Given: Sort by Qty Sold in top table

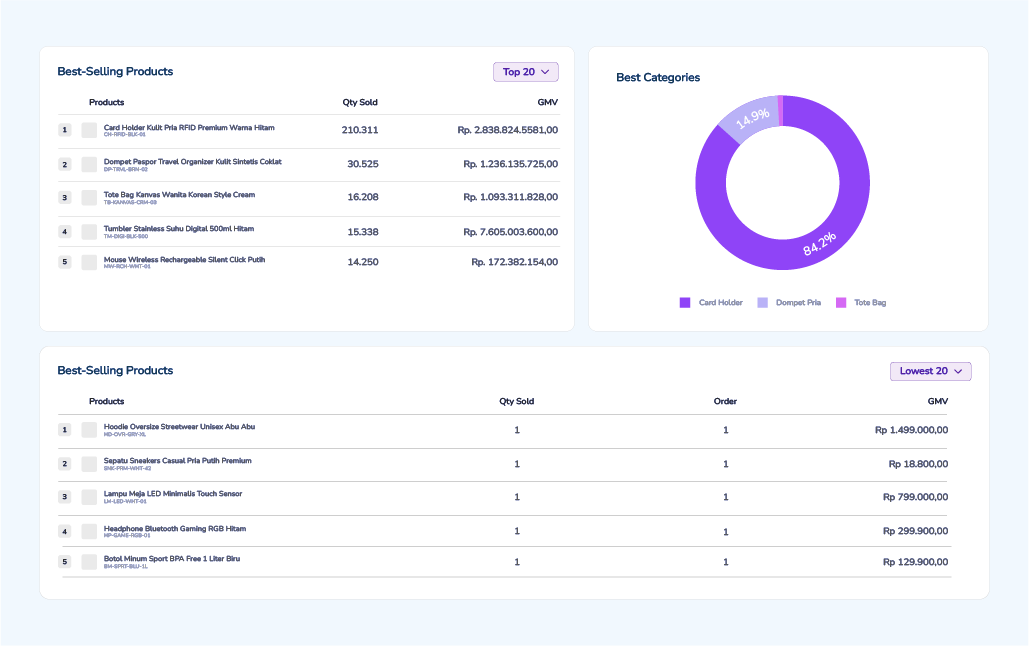Looking at the screenshot, I should [x=360, y=102].
